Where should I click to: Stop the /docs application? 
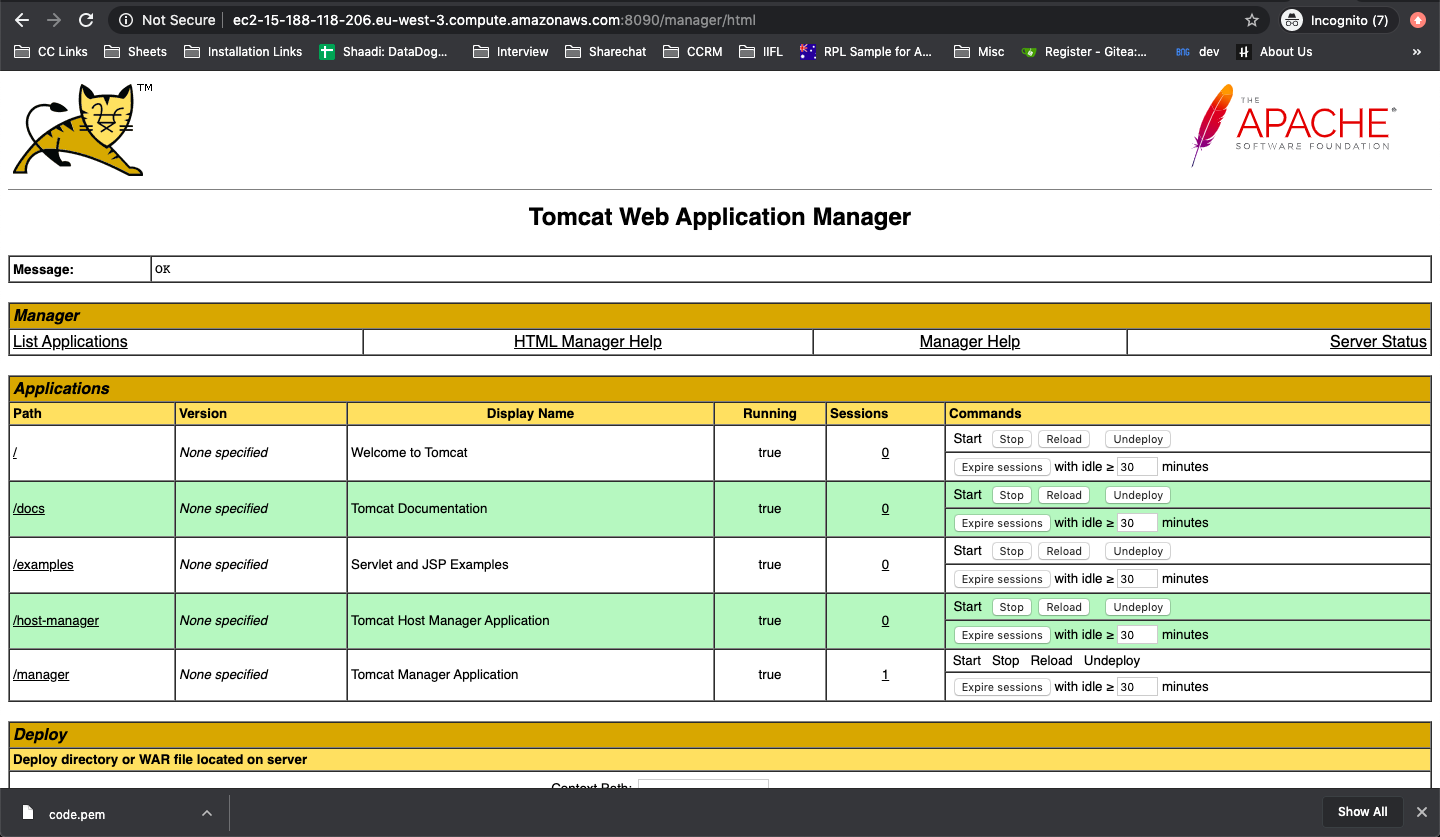[x=1011, y=494]
